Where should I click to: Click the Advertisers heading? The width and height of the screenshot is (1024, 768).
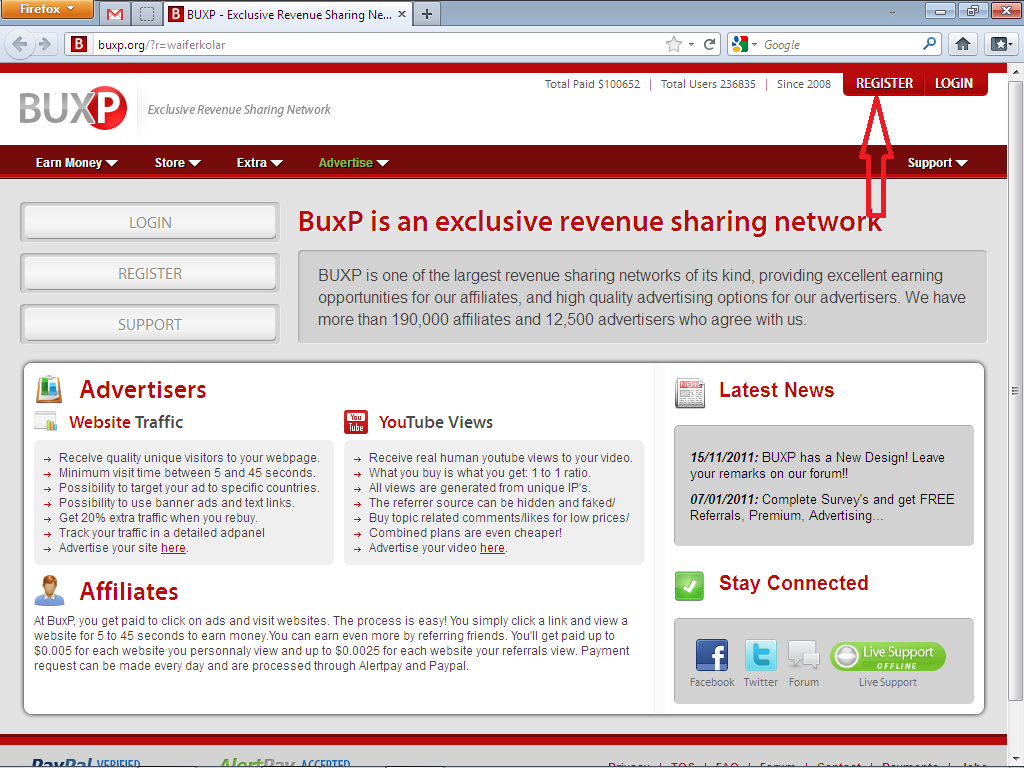click(x=143, y=389)
